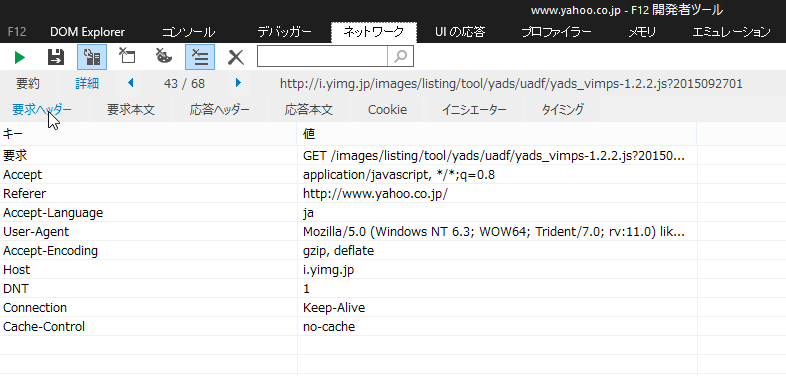Image resolution: width=786 pixels, height=376 pixels.
Task: Select the Cache-Control key cell
Action: click(148, 327)
